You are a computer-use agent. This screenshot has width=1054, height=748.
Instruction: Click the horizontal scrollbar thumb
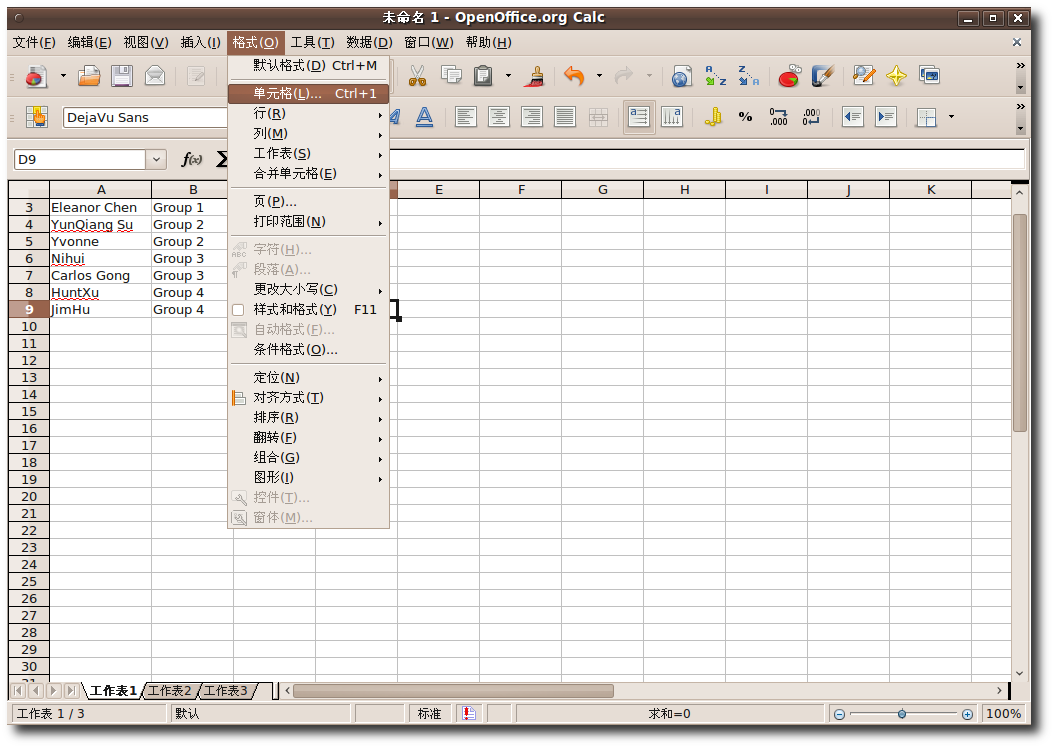click(454, 691)
